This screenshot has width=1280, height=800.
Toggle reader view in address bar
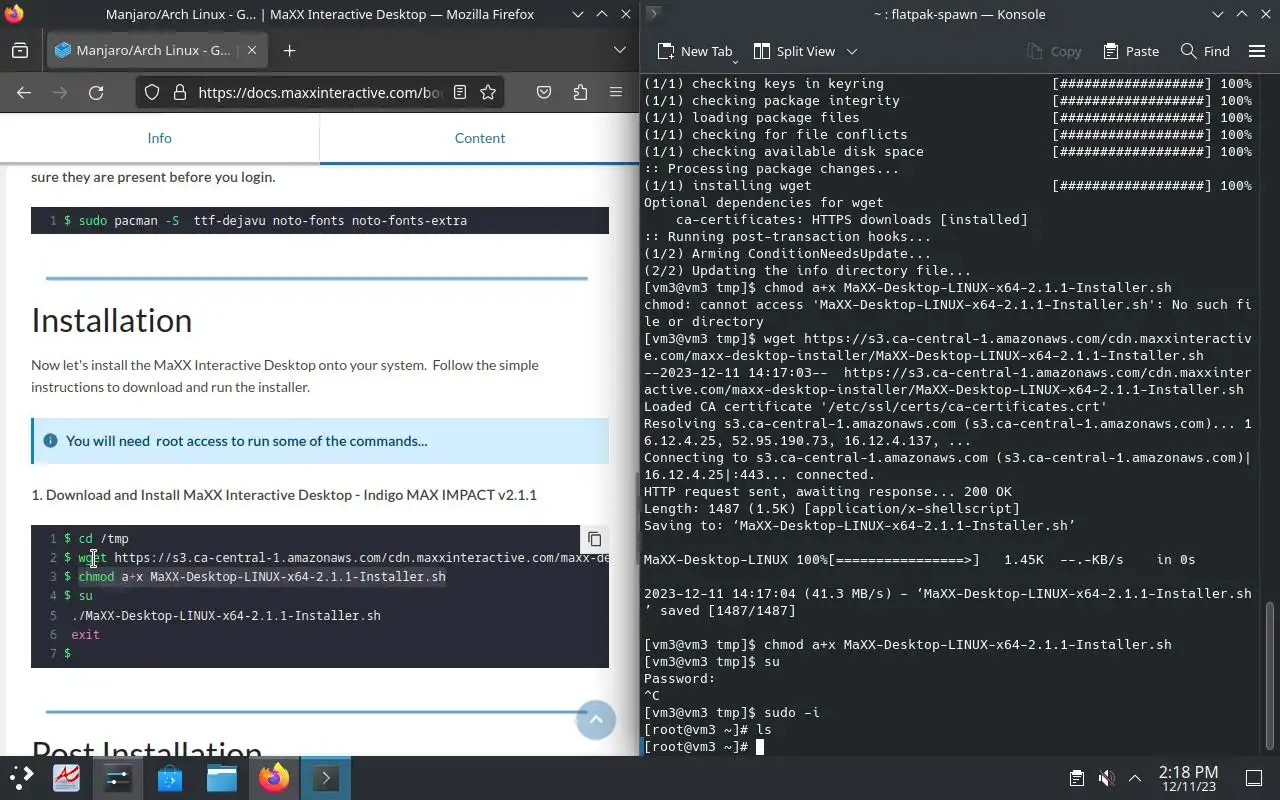tap(460, 92)
